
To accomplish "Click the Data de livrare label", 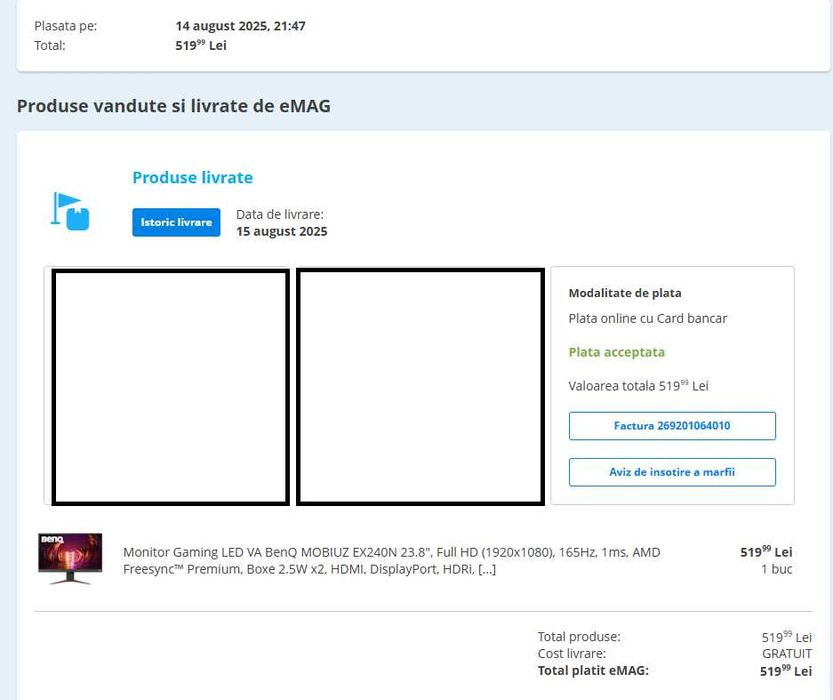I will [279, 214].
